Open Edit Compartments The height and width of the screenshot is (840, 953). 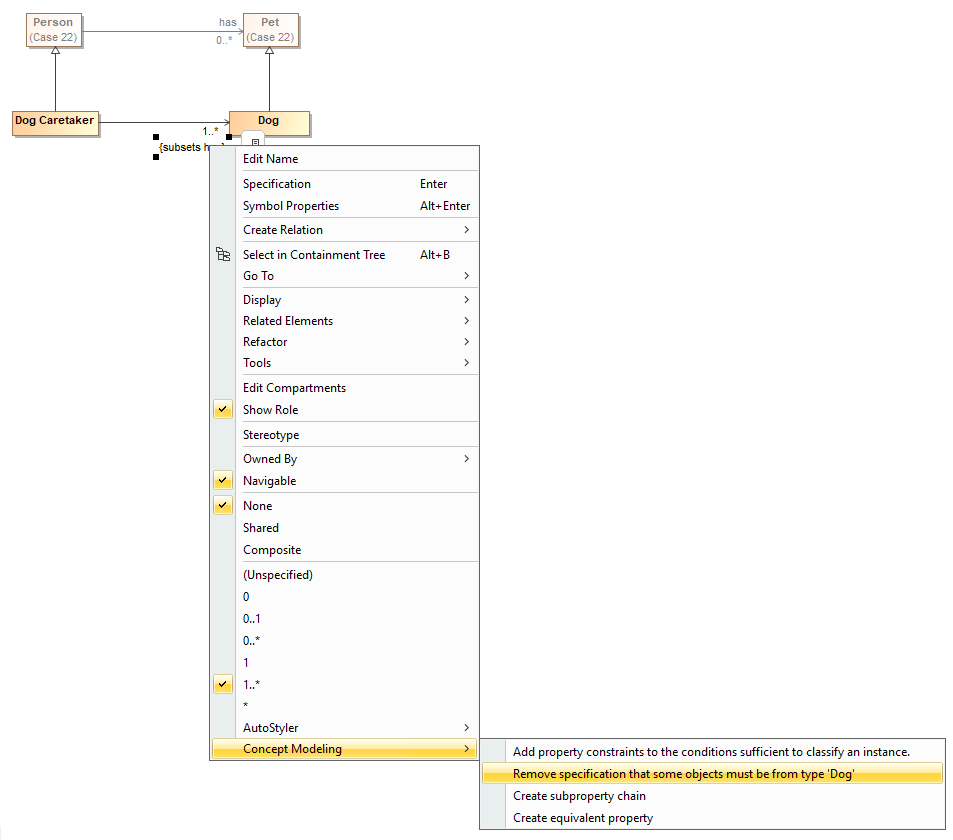pyautogui.click(x=294, y=388)
